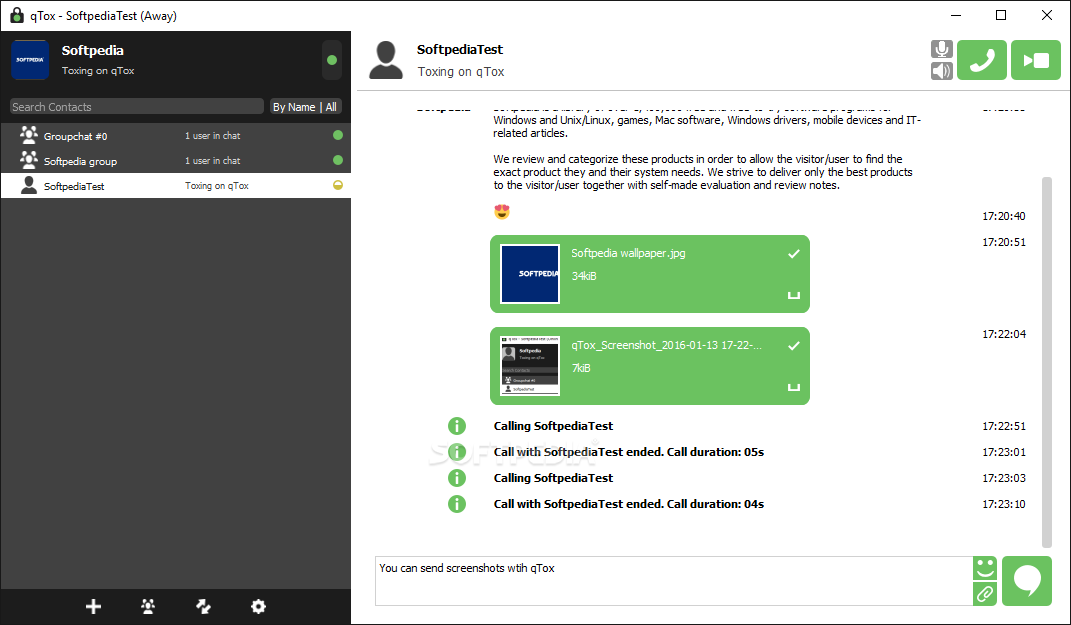This screenshot has height=625, width=1071.
Task: Click the Groupchat #0 online status dot
Action: [x=337, y=135]
